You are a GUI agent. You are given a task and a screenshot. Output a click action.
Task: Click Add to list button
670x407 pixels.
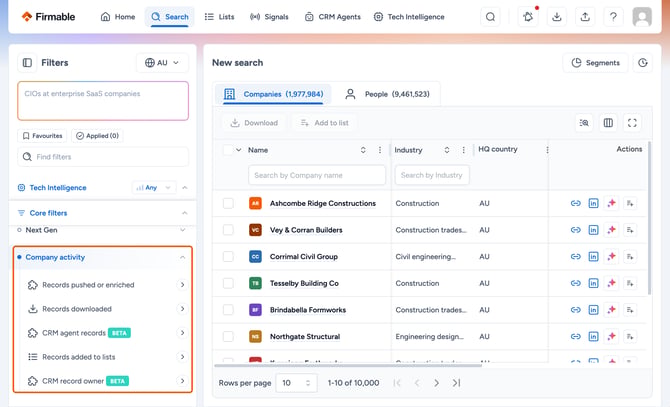(x=325, y=123)
